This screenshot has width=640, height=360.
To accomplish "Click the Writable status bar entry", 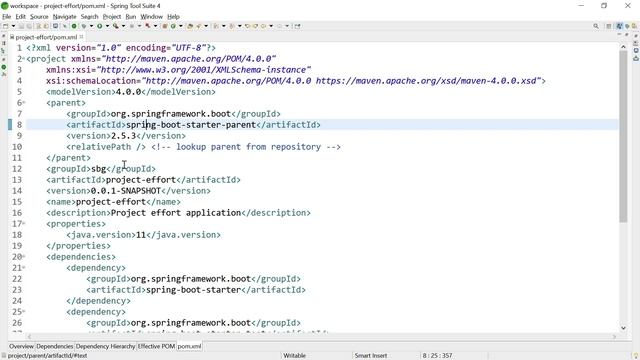I will click(294, 356).
